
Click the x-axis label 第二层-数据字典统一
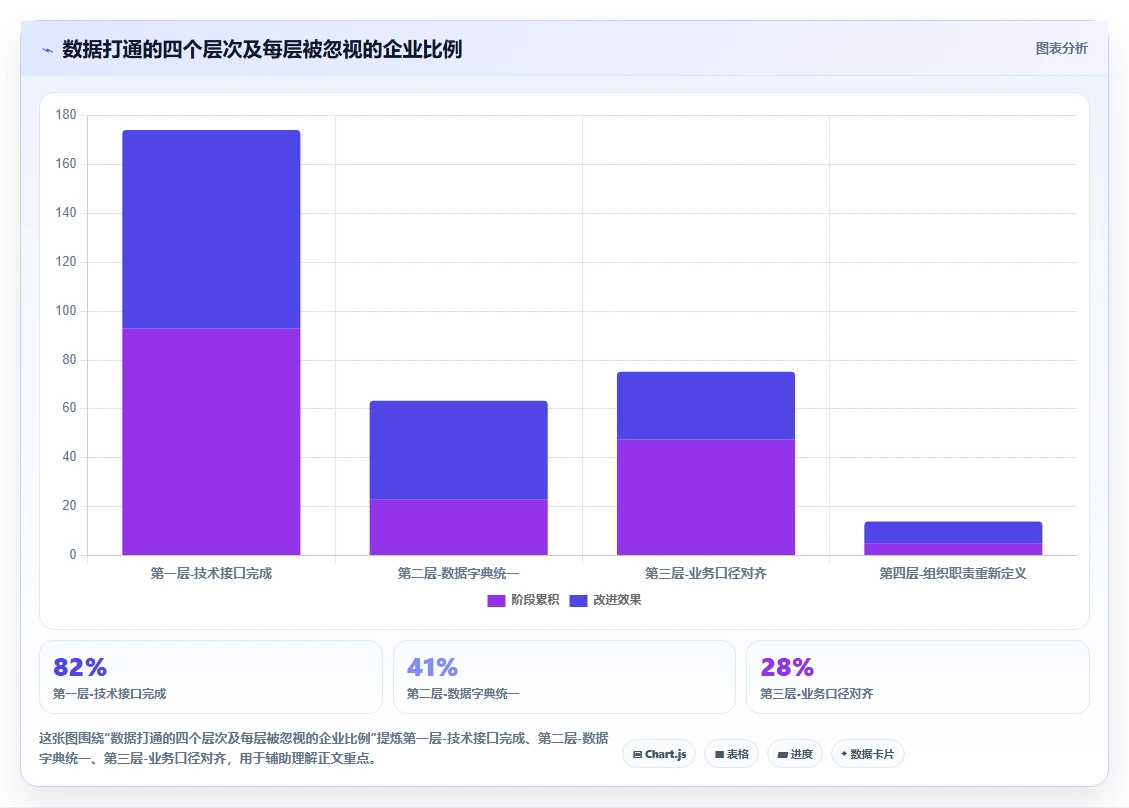click(459, 573)
